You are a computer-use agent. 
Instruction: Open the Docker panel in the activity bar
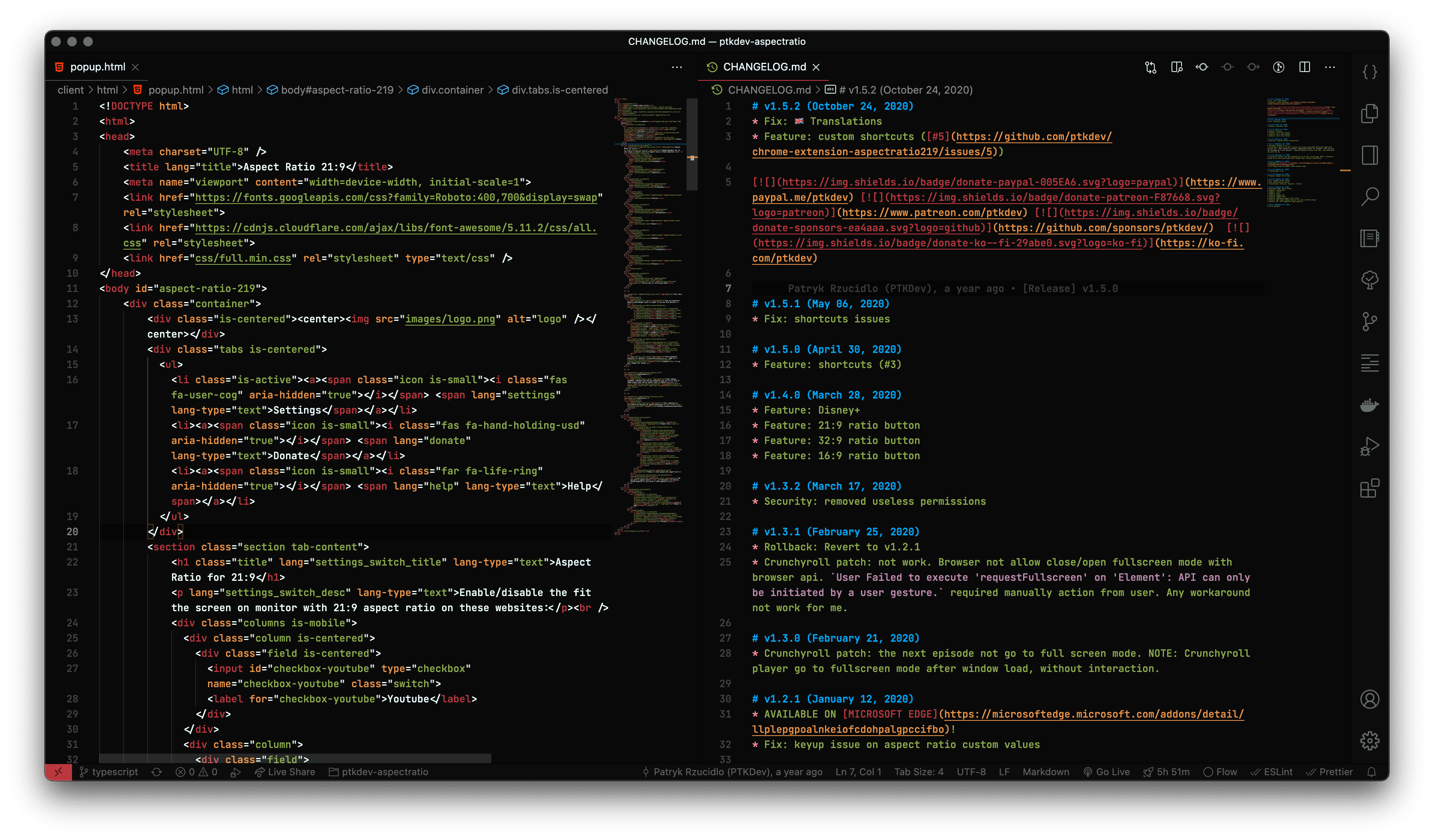tap(1370, 405)
